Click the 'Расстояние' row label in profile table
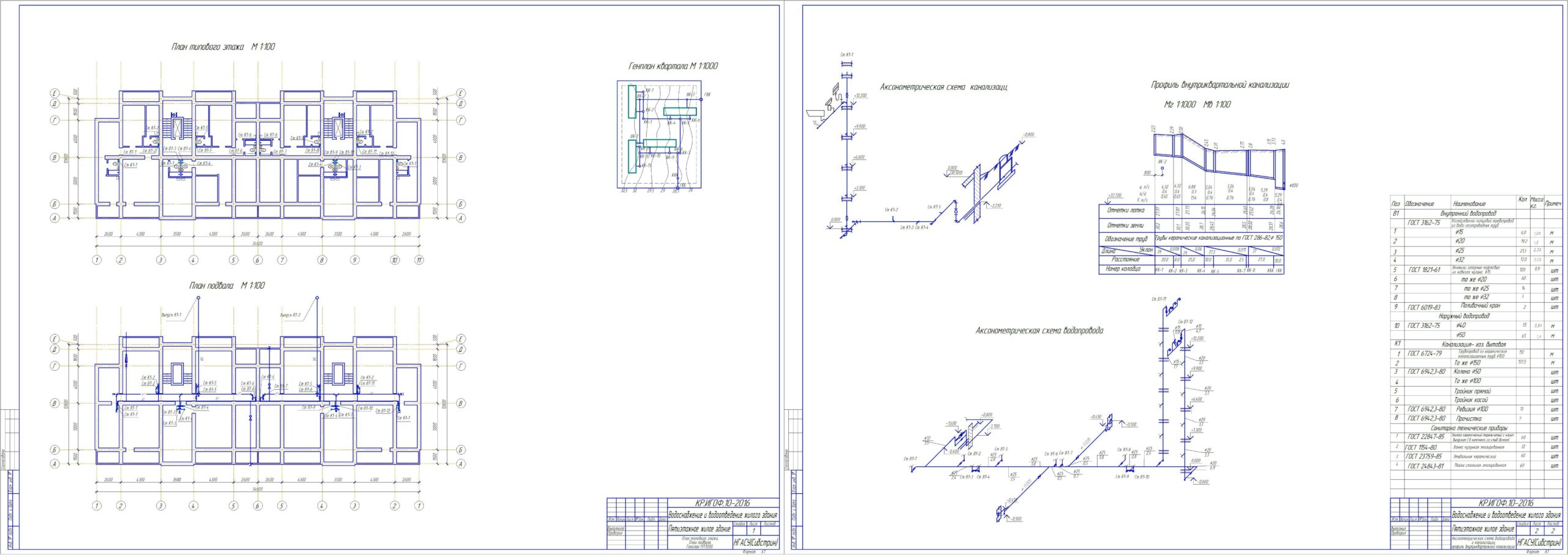This screenshot has width=1568, height=557. coord(1126,260)
